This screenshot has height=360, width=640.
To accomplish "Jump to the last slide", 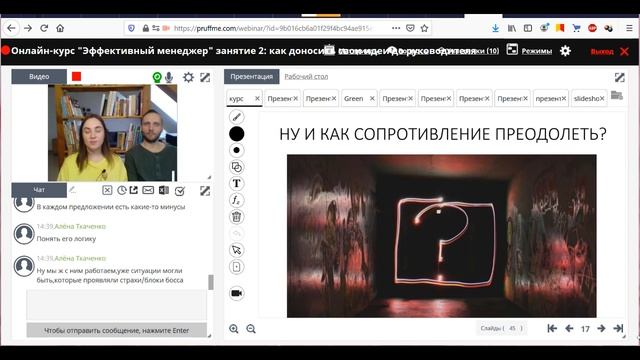I will pyautogui.click(x=618, y=328).
